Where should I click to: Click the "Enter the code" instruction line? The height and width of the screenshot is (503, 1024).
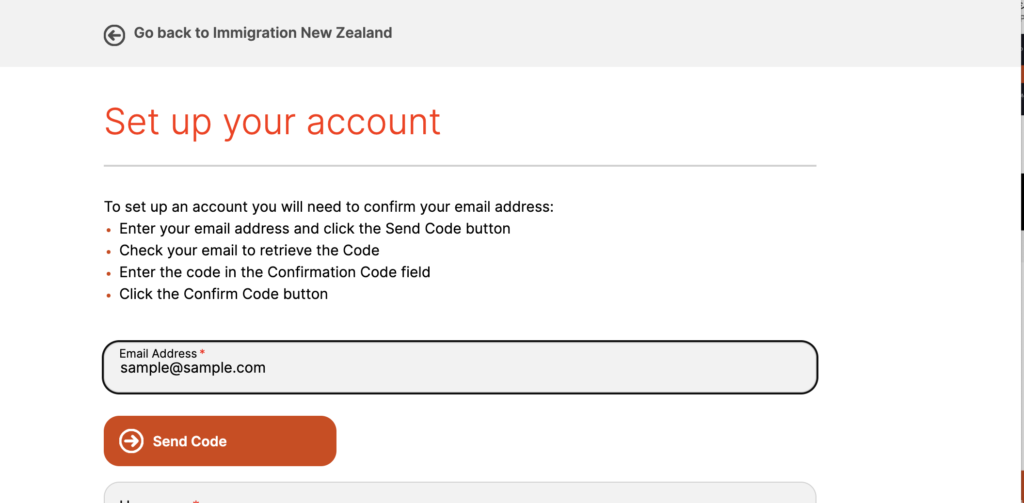click(x=274, y=272)
